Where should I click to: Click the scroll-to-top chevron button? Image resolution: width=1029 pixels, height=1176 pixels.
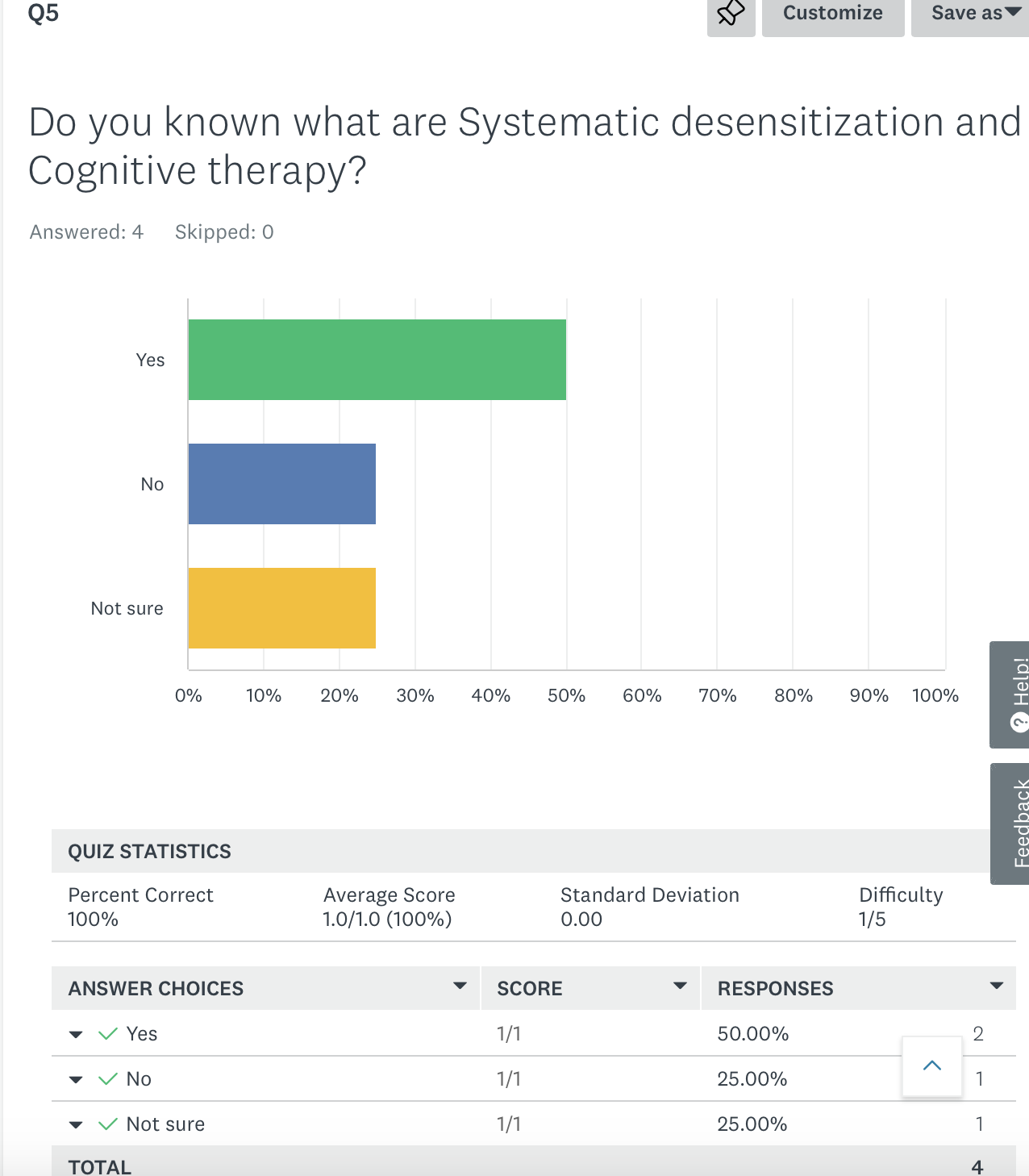(931, 1066)
